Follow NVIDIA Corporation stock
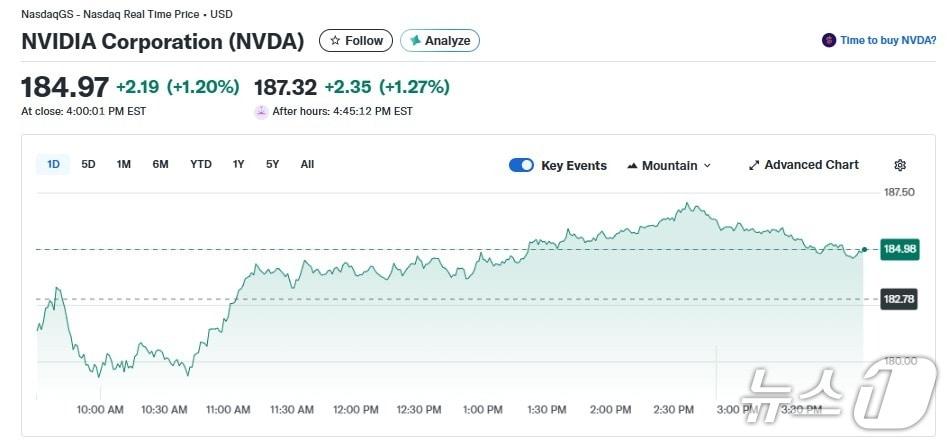Image resolution: width=952 pixels, height=444 pixels. [355, 41]
